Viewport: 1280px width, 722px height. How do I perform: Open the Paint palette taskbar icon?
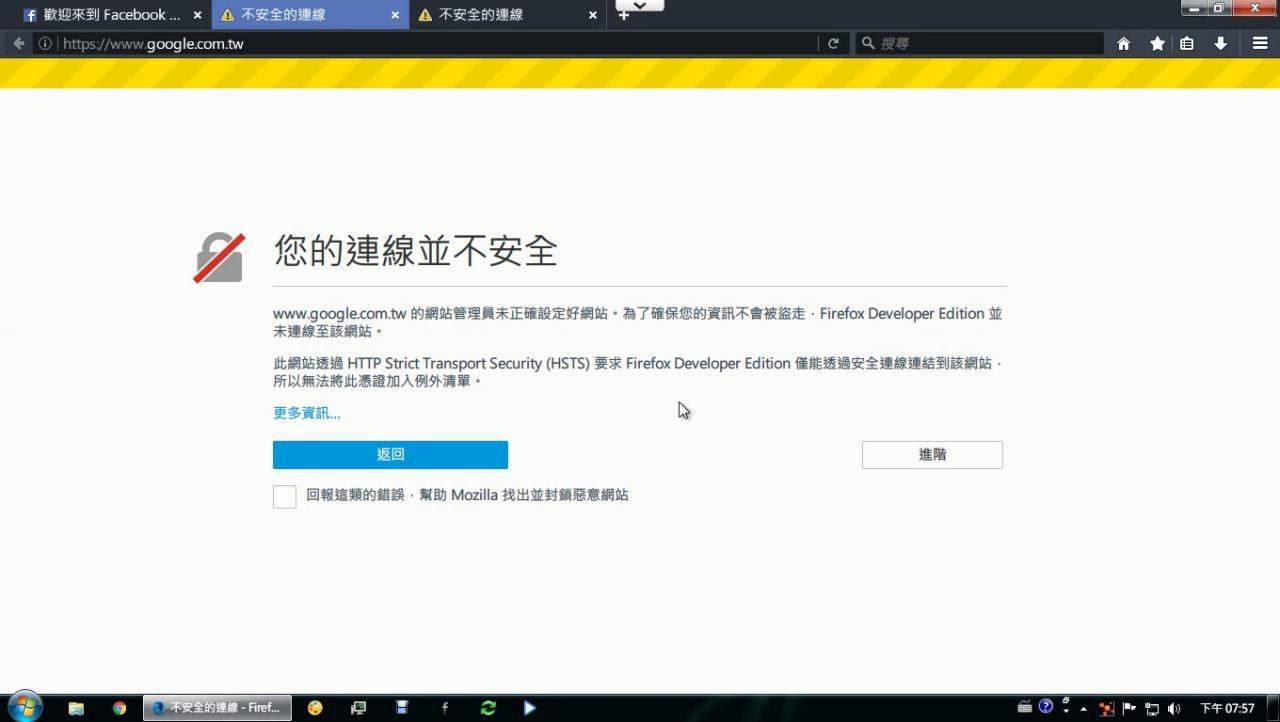[315, 708]
